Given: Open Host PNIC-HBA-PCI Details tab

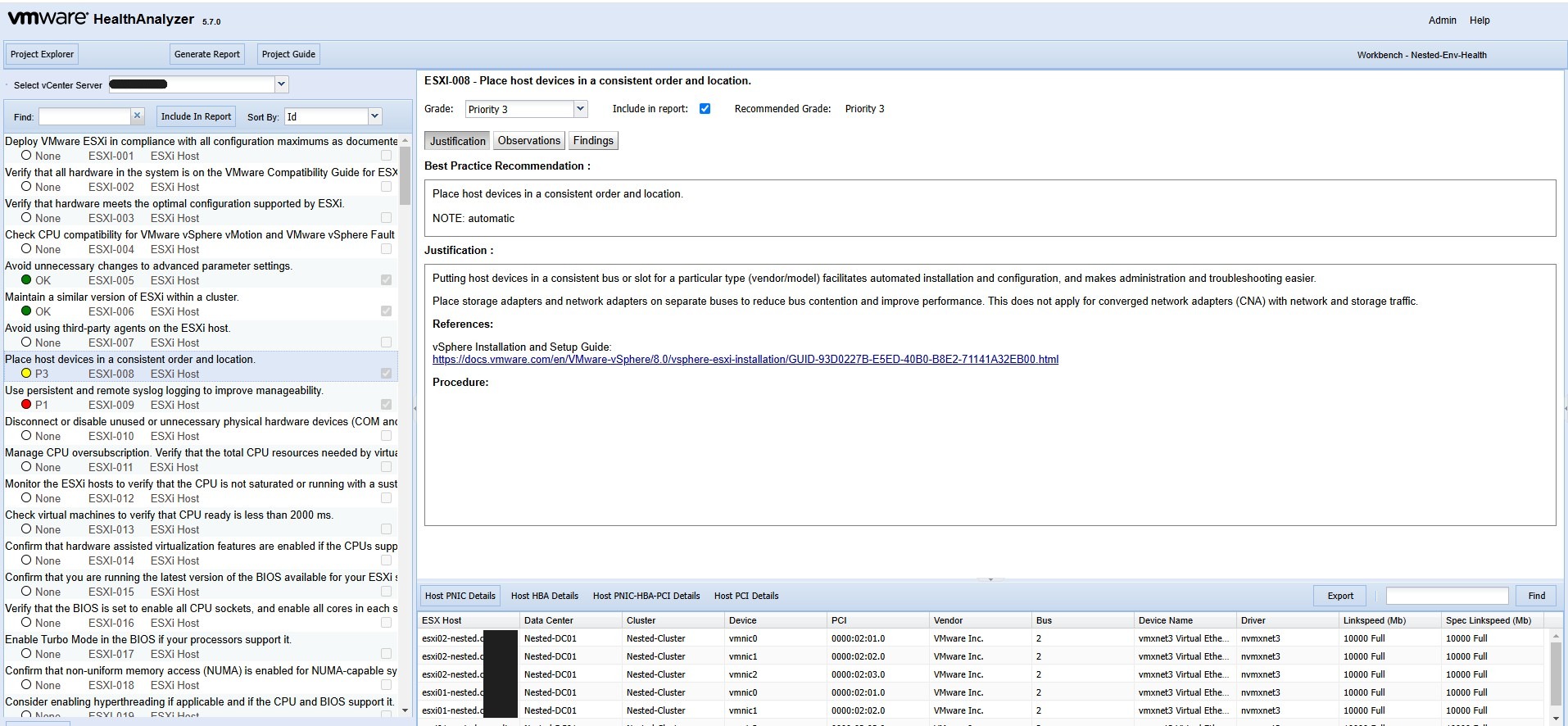Looking at the screenshot, I should tap(646, 596).
